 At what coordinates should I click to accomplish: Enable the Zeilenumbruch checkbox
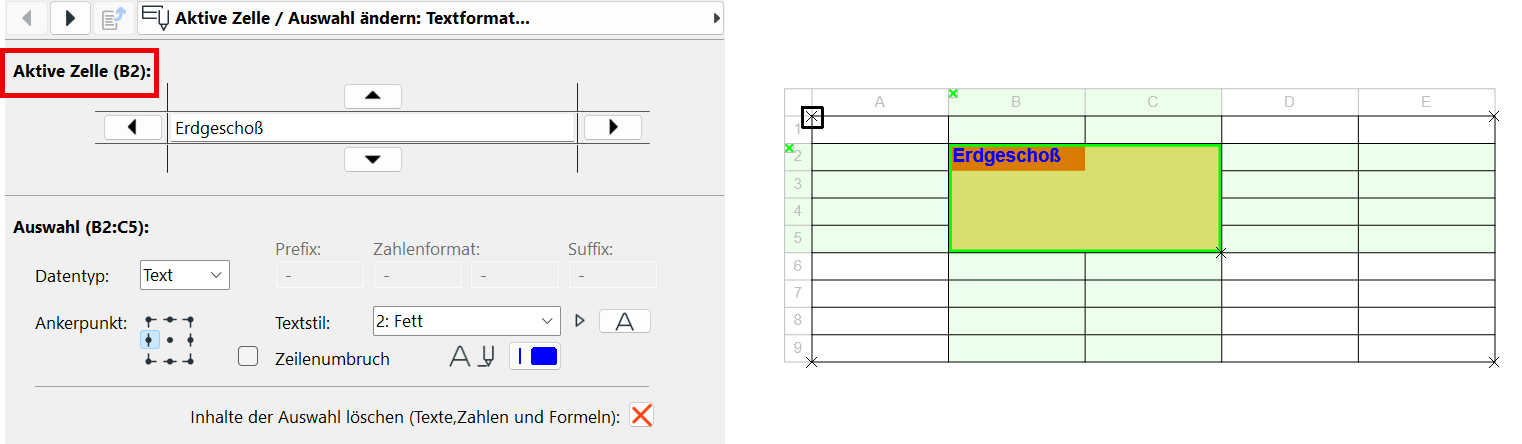(248, 357)
